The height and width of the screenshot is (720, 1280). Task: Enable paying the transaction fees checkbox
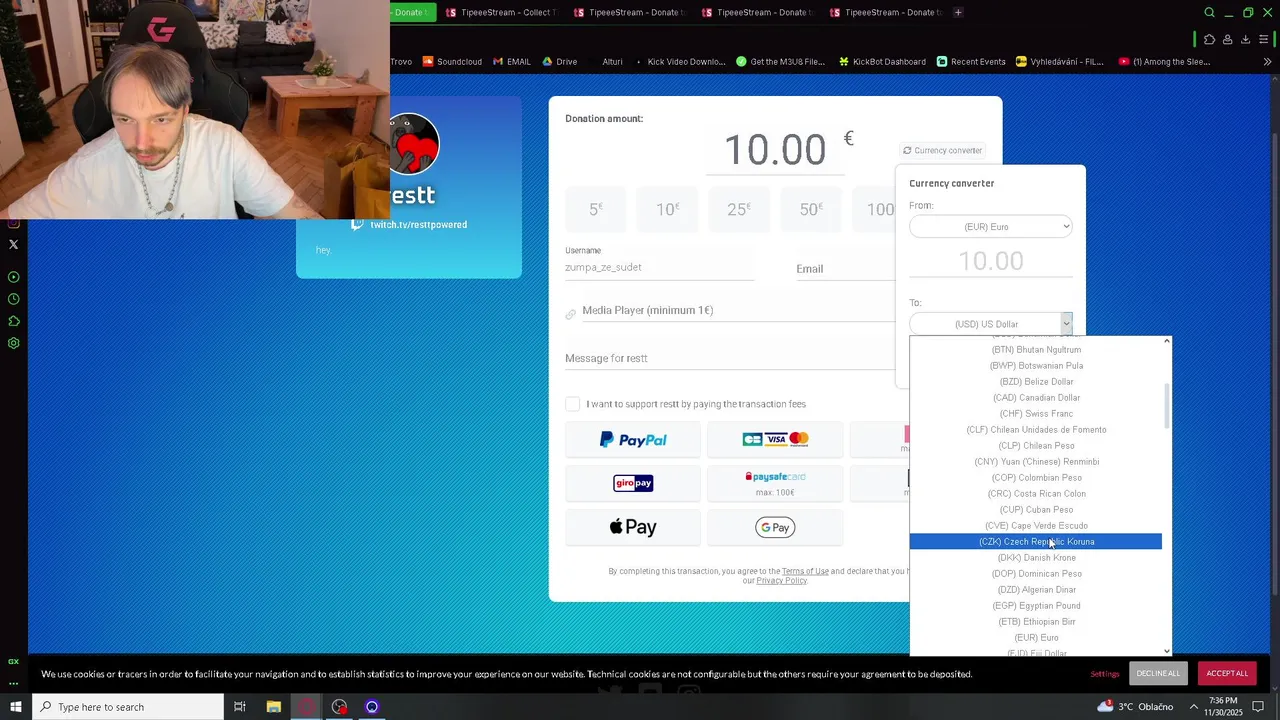(x=572, y=403)
